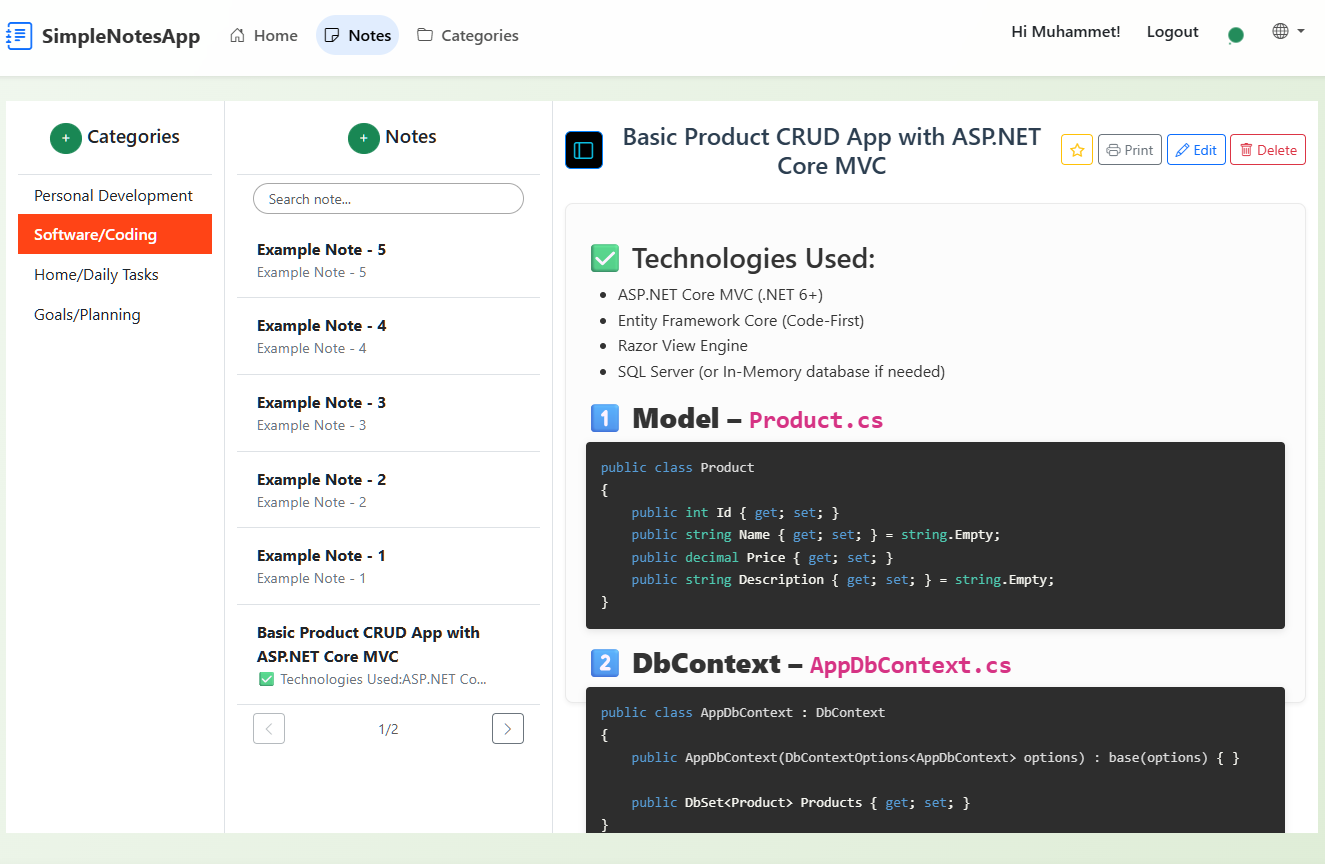Select the Goals/Planning category

(88, 315)
